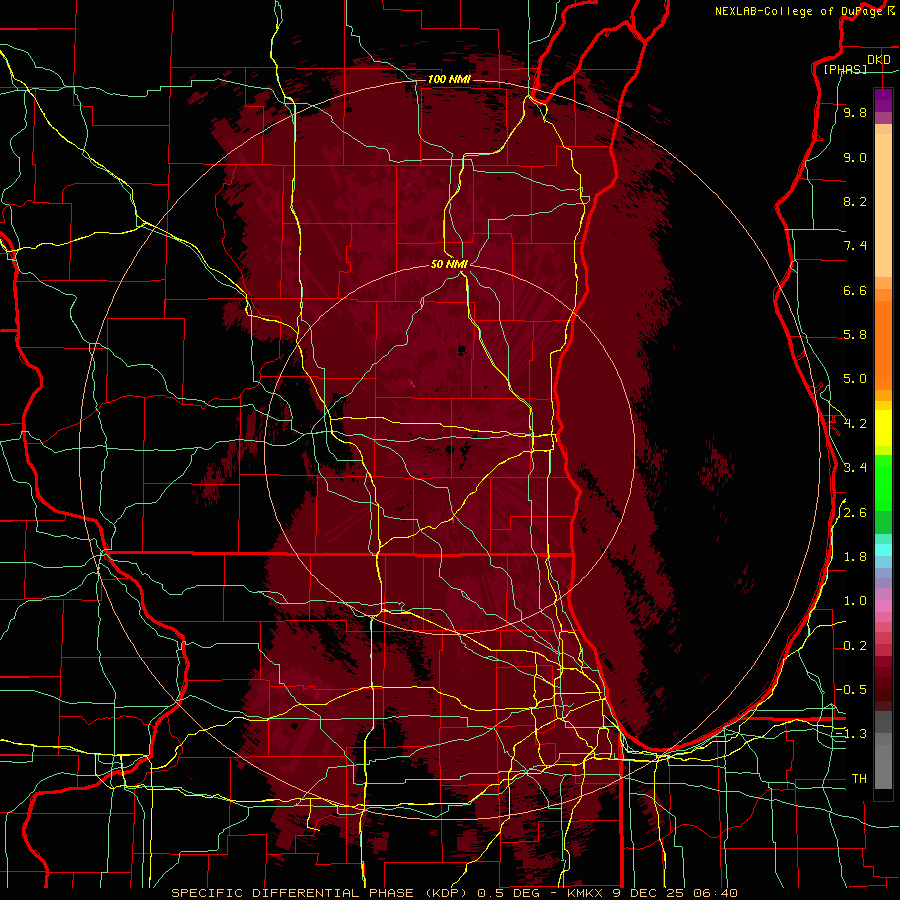900x900 pixels.
Task: Click the 6.6 value on color scale
Action: (x=855, y=290)
